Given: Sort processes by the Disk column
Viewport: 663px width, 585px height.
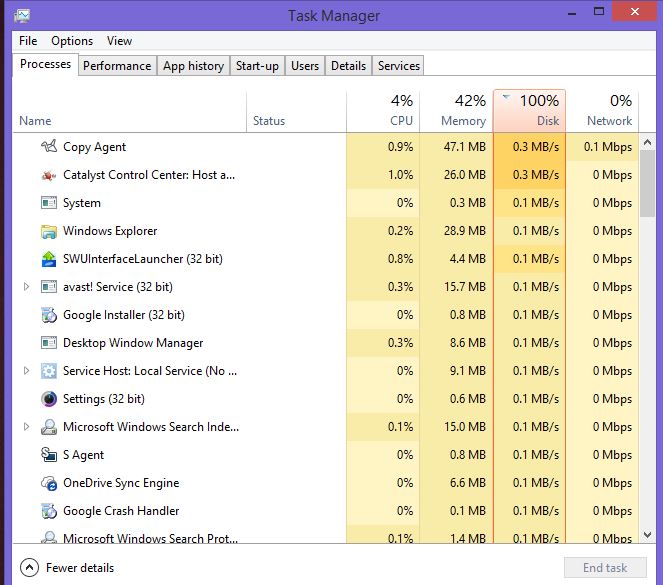Looking at the screenshot, I should [529, 111].
